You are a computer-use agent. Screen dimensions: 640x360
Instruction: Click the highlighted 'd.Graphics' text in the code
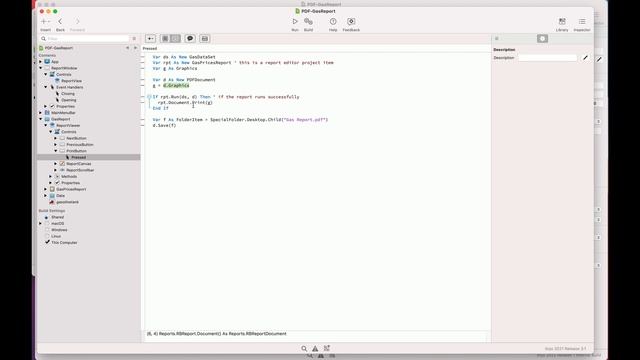[x=176, y=85]
